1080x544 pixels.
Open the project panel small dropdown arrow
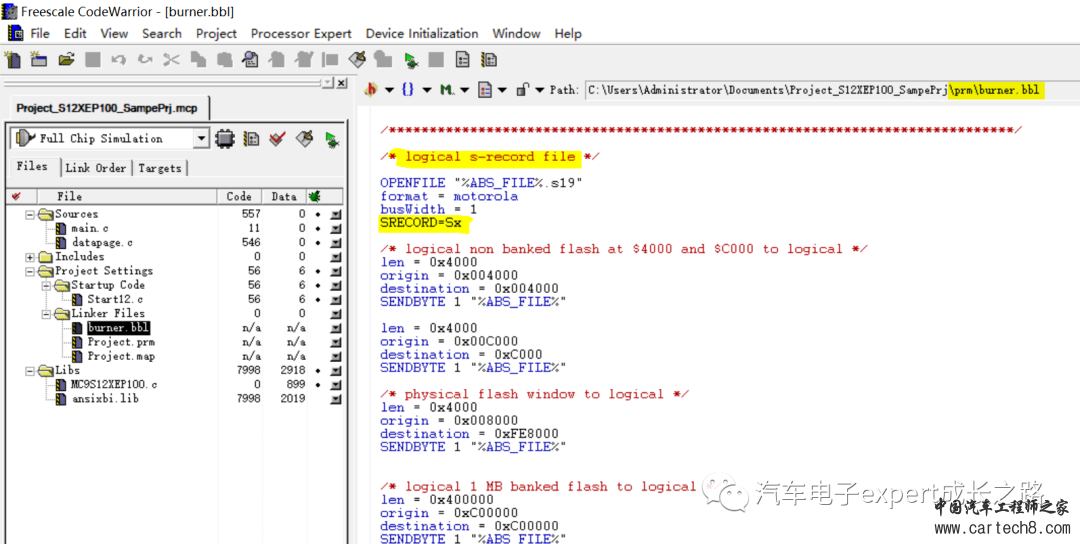tap(329, 83)
